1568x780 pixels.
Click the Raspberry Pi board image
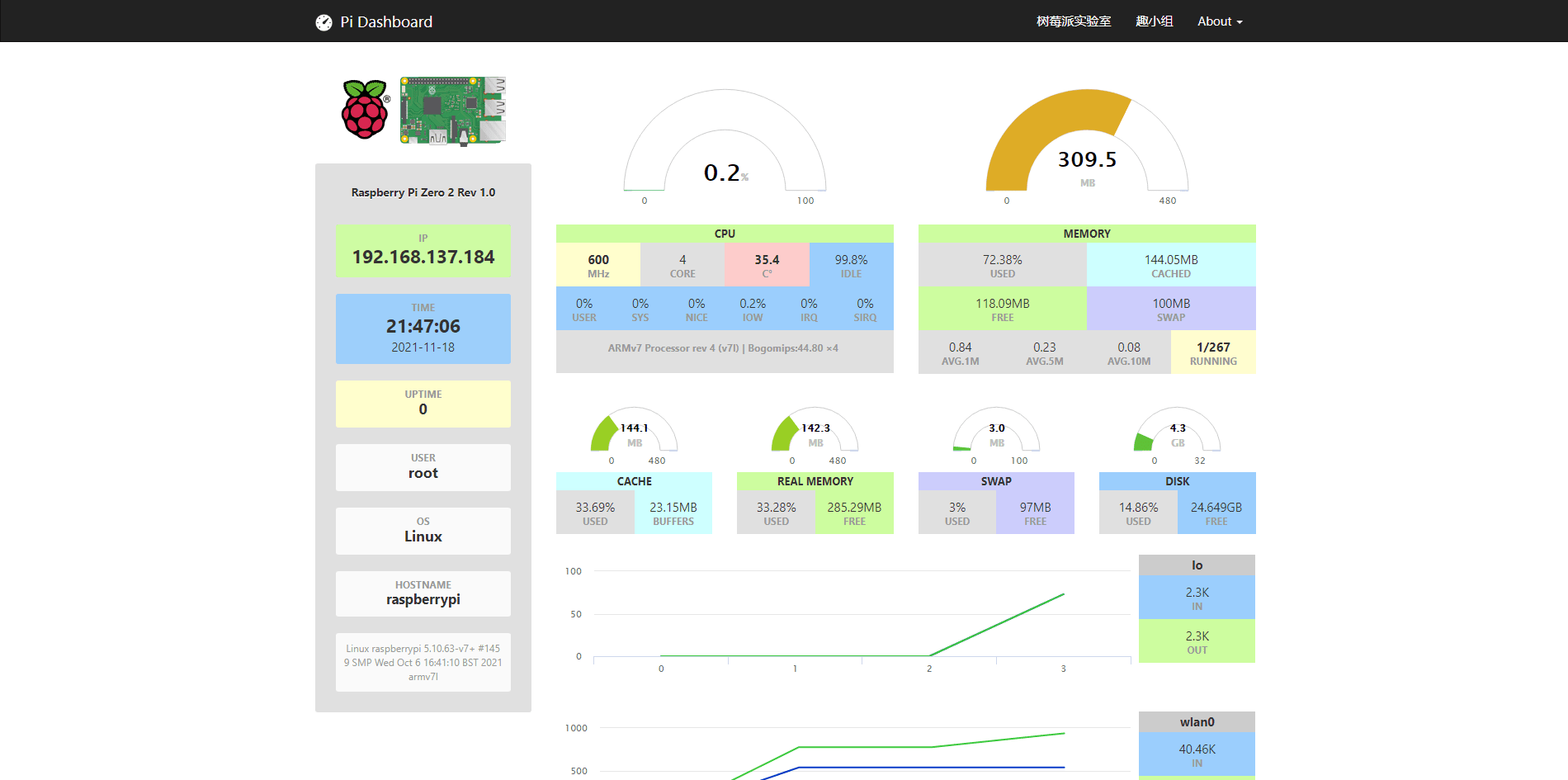452,111
